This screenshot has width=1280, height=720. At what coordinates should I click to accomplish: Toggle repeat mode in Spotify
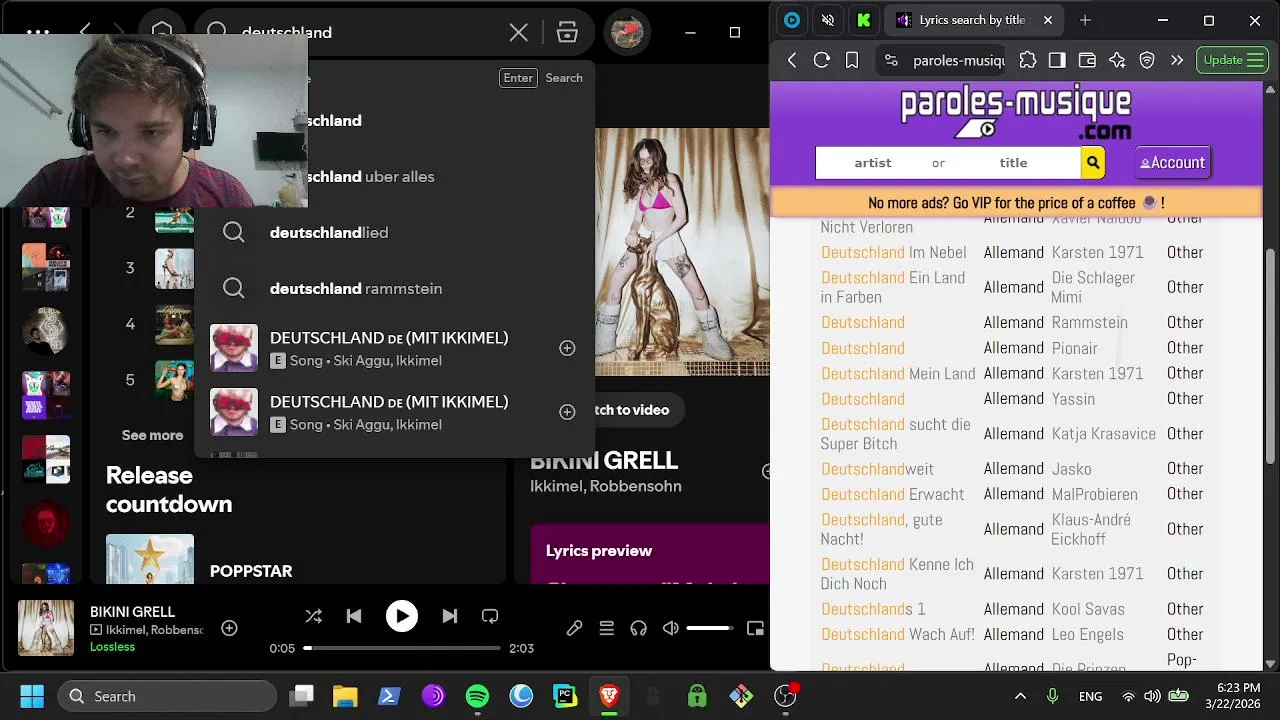pos(490,616)
